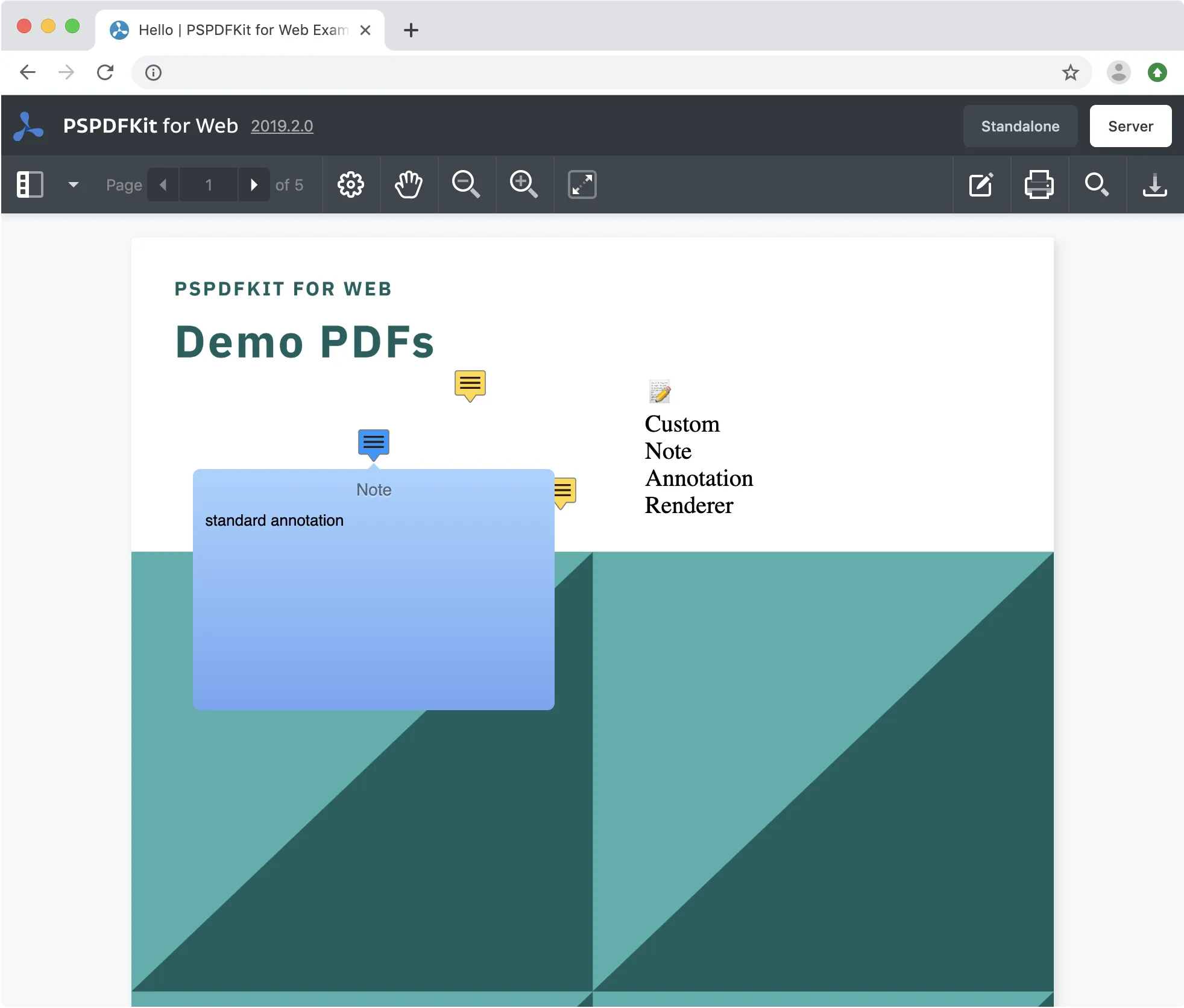Download the PDF document
The image size is (1184, 1008).
click(1154, 184)
